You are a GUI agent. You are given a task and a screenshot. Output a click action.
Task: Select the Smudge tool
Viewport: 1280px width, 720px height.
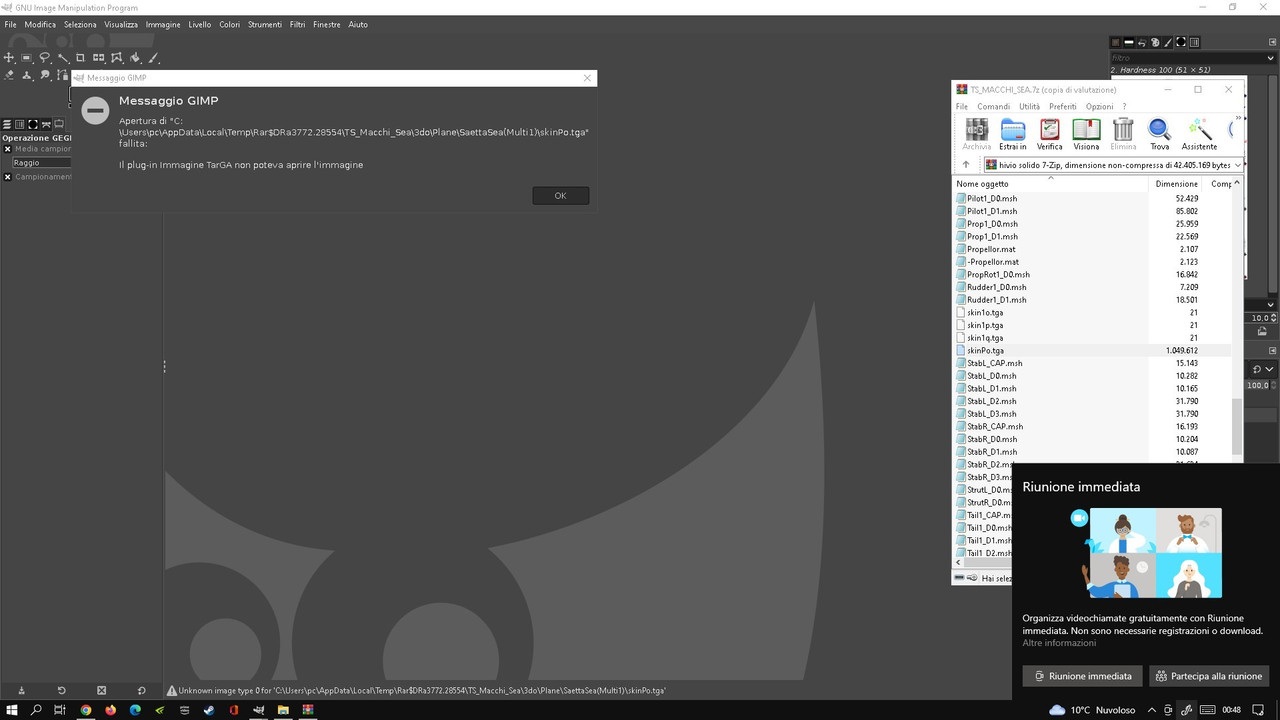pos(45,75)
